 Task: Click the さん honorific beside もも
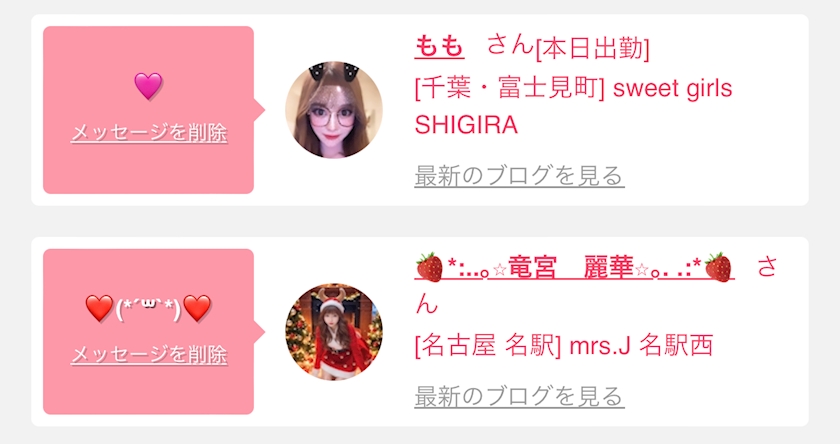(x=511, y=45)
